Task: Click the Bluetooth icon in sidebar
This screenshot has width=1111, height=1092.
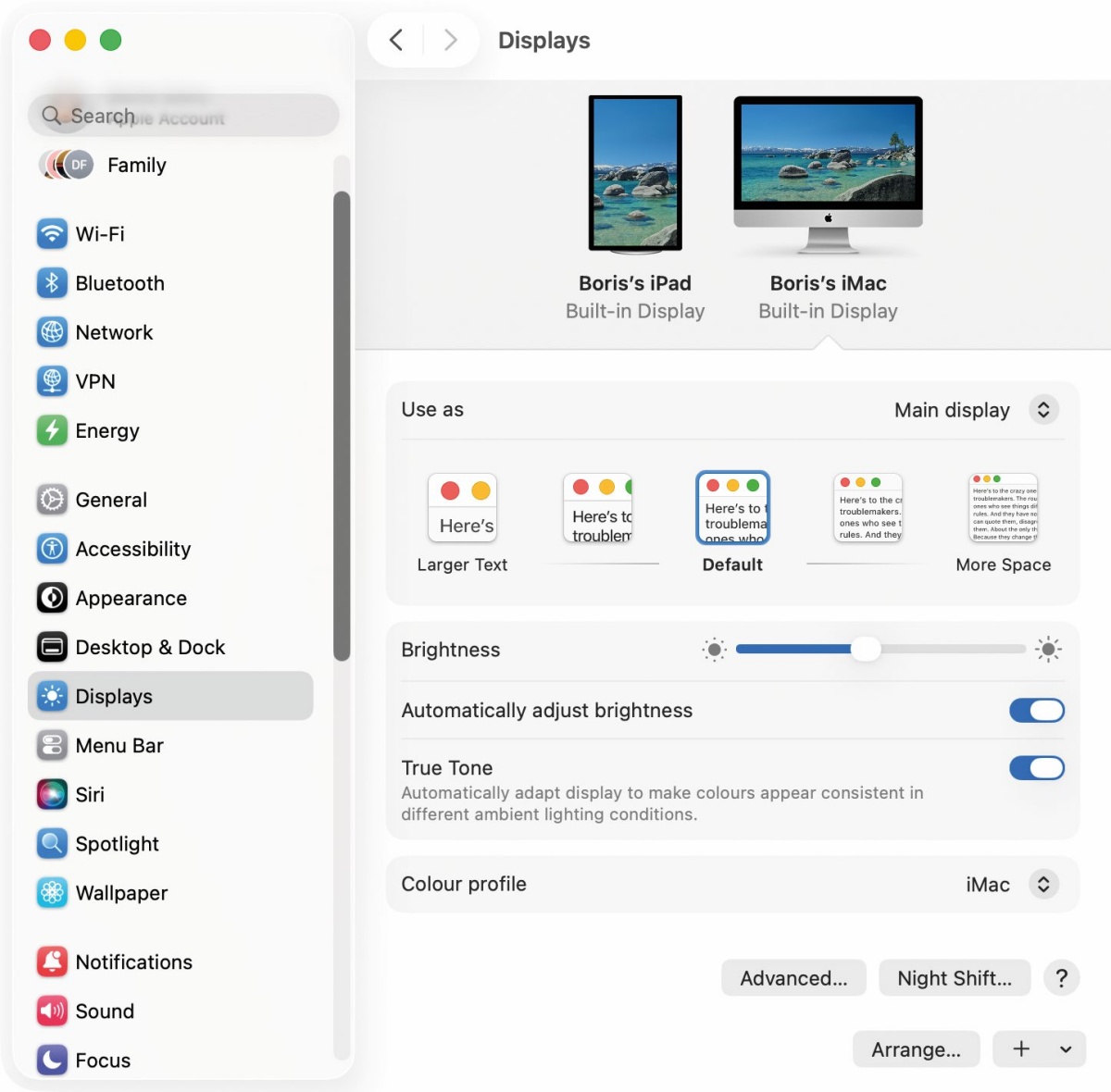Action: [52, 282]
